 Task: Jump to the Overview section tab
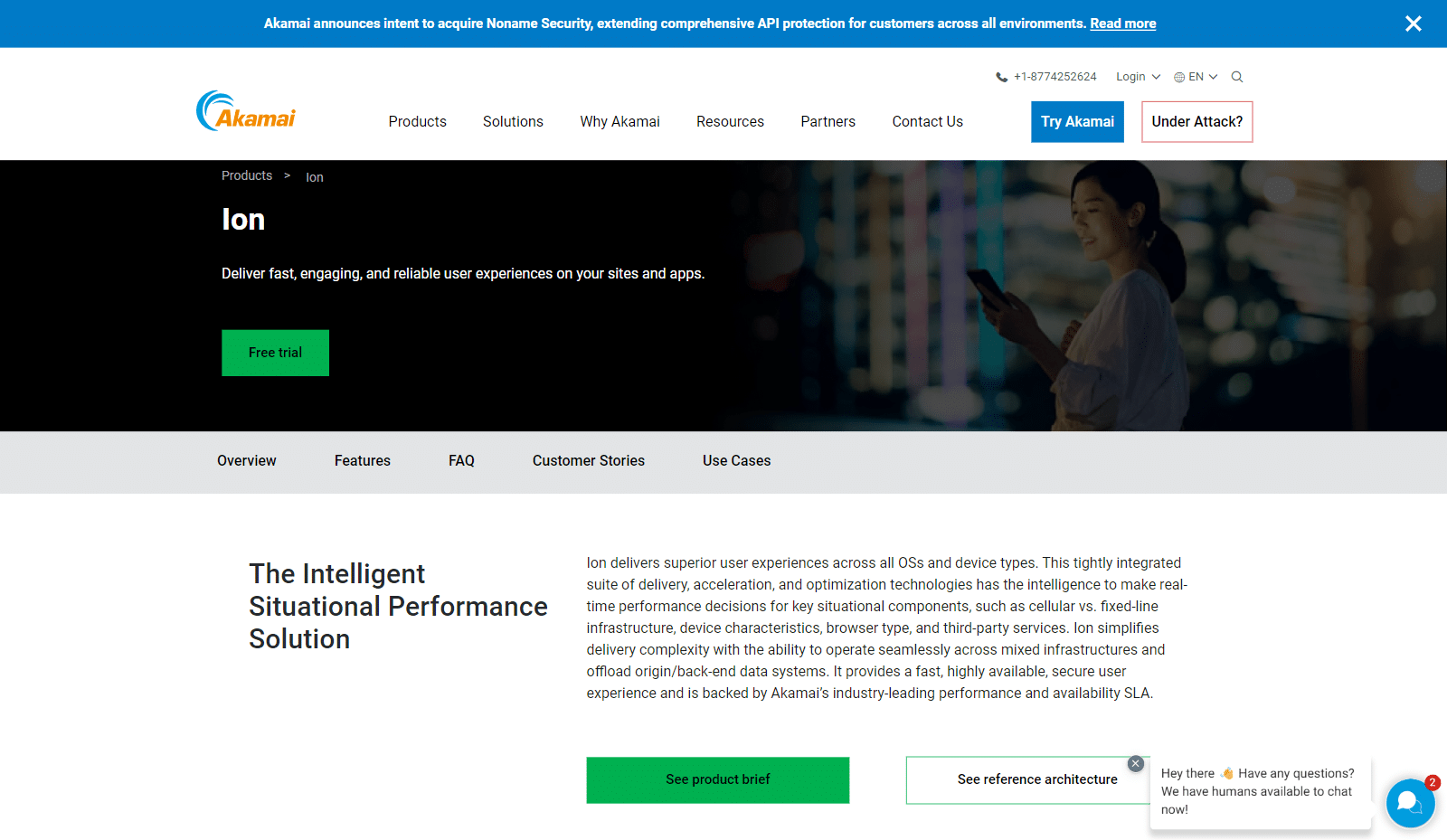pos(246,461)
